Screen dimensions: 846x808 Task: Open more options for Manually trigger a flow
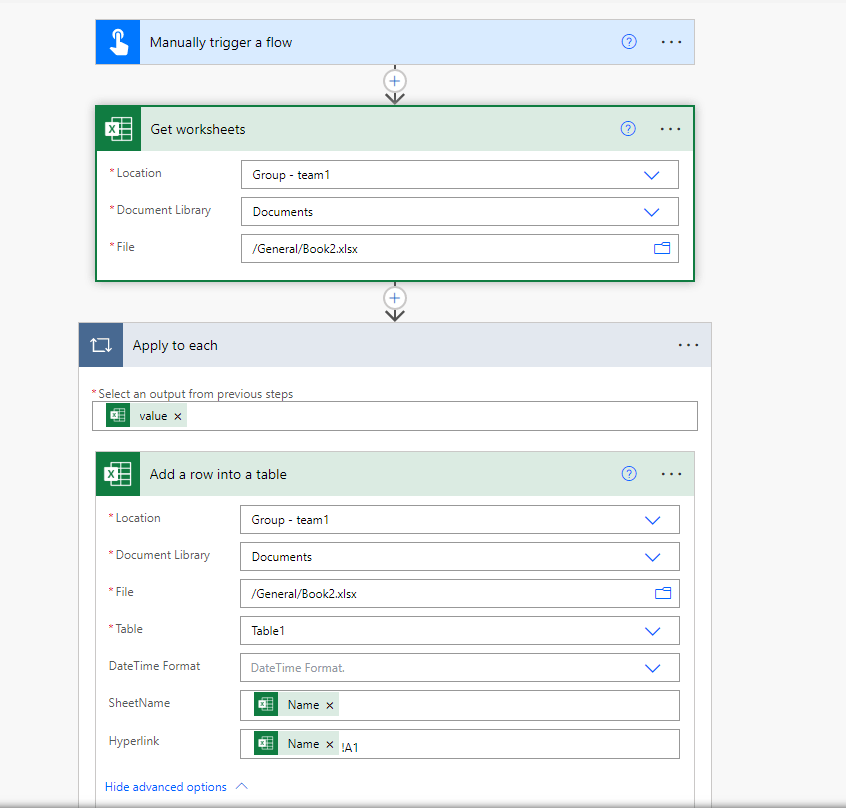[x=671, y=42]
